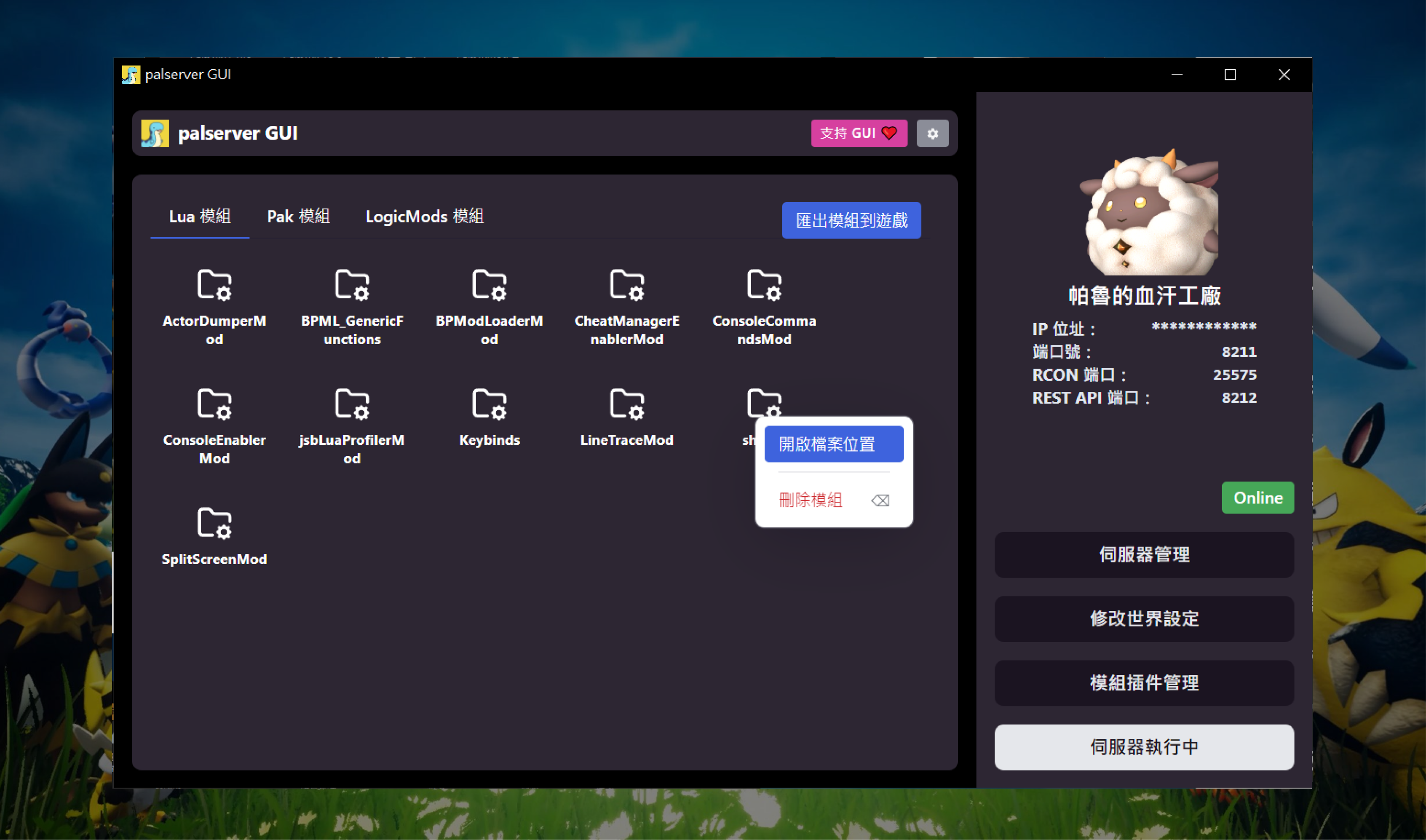
Task: Maximize the palserver GUI window
Action: click(x=1230, y=75)
